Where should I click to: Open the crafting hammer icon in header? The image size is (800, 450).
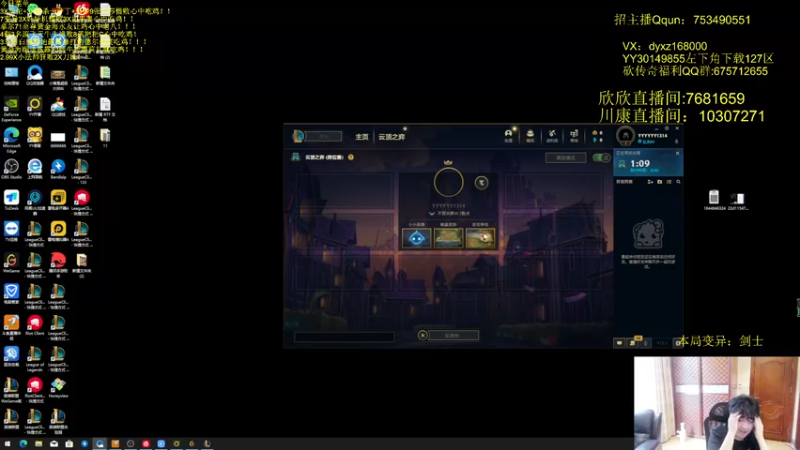tap(552, 135)
